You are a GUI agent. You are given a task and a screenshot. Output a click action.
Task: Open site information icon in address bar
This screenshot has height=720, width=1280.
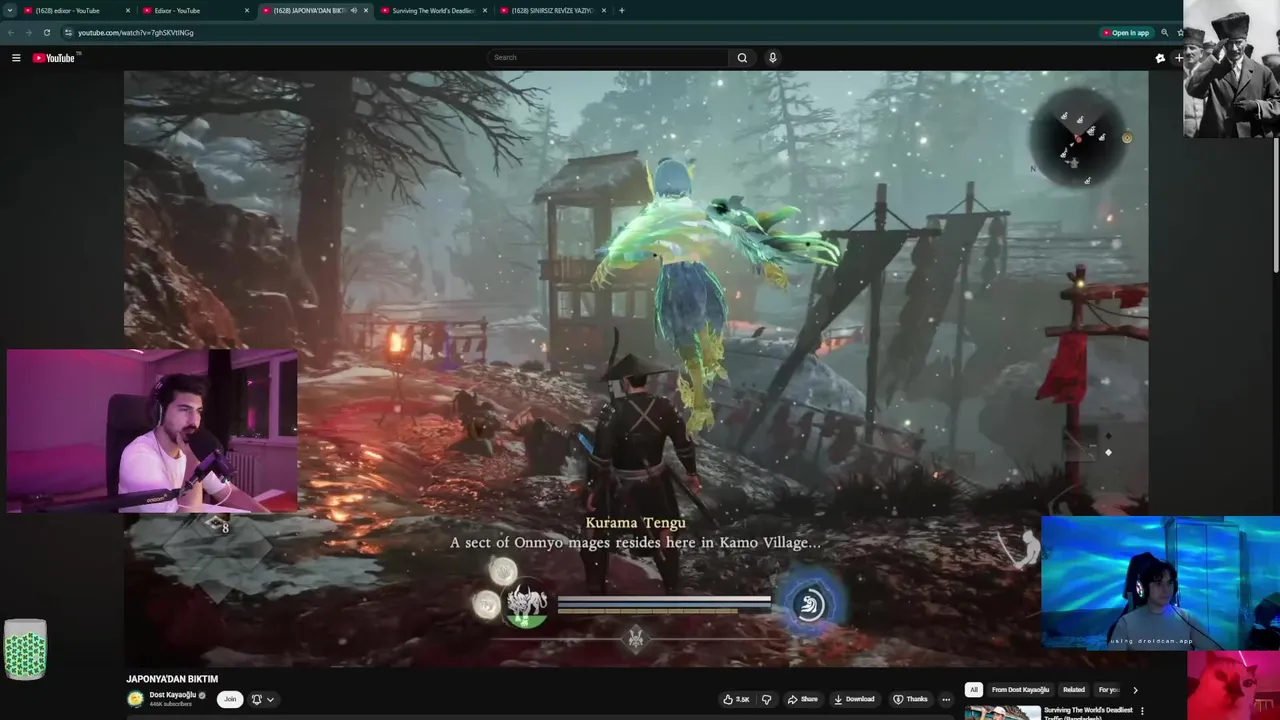click(x=68, y=33)
